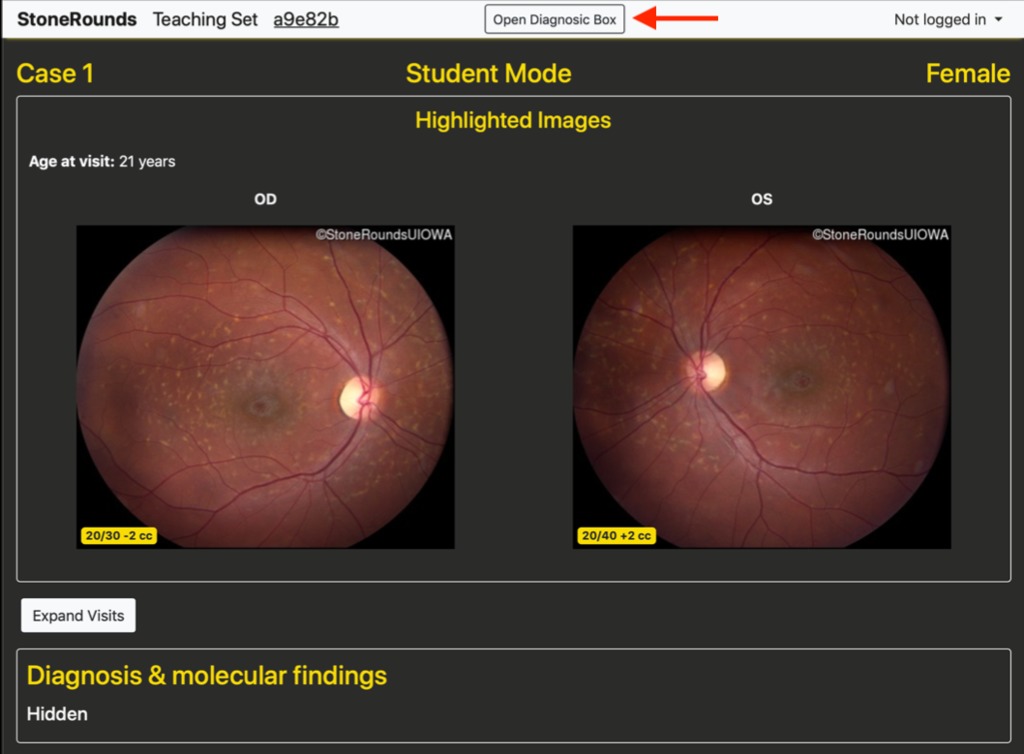Click the Highlighted Images section title

point(513,121)
